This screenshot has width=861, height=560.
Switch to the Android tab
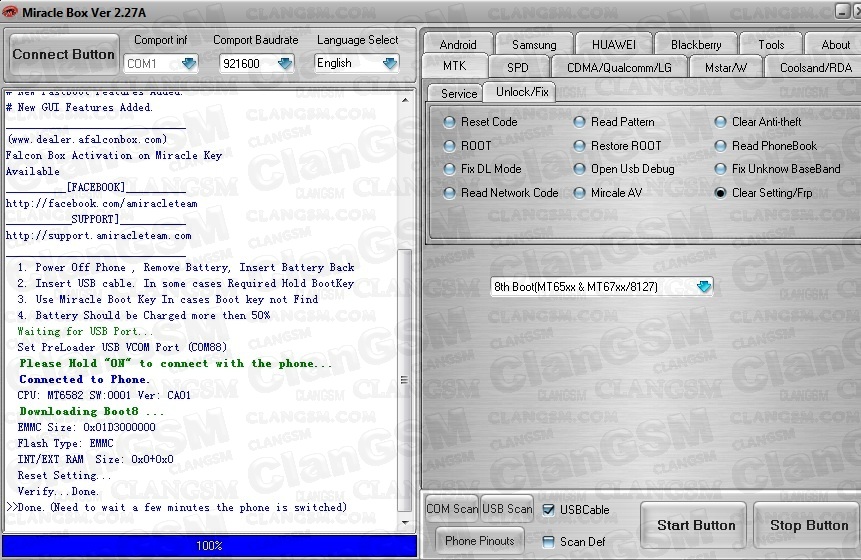pyautogui.click(x=457, y=44)
